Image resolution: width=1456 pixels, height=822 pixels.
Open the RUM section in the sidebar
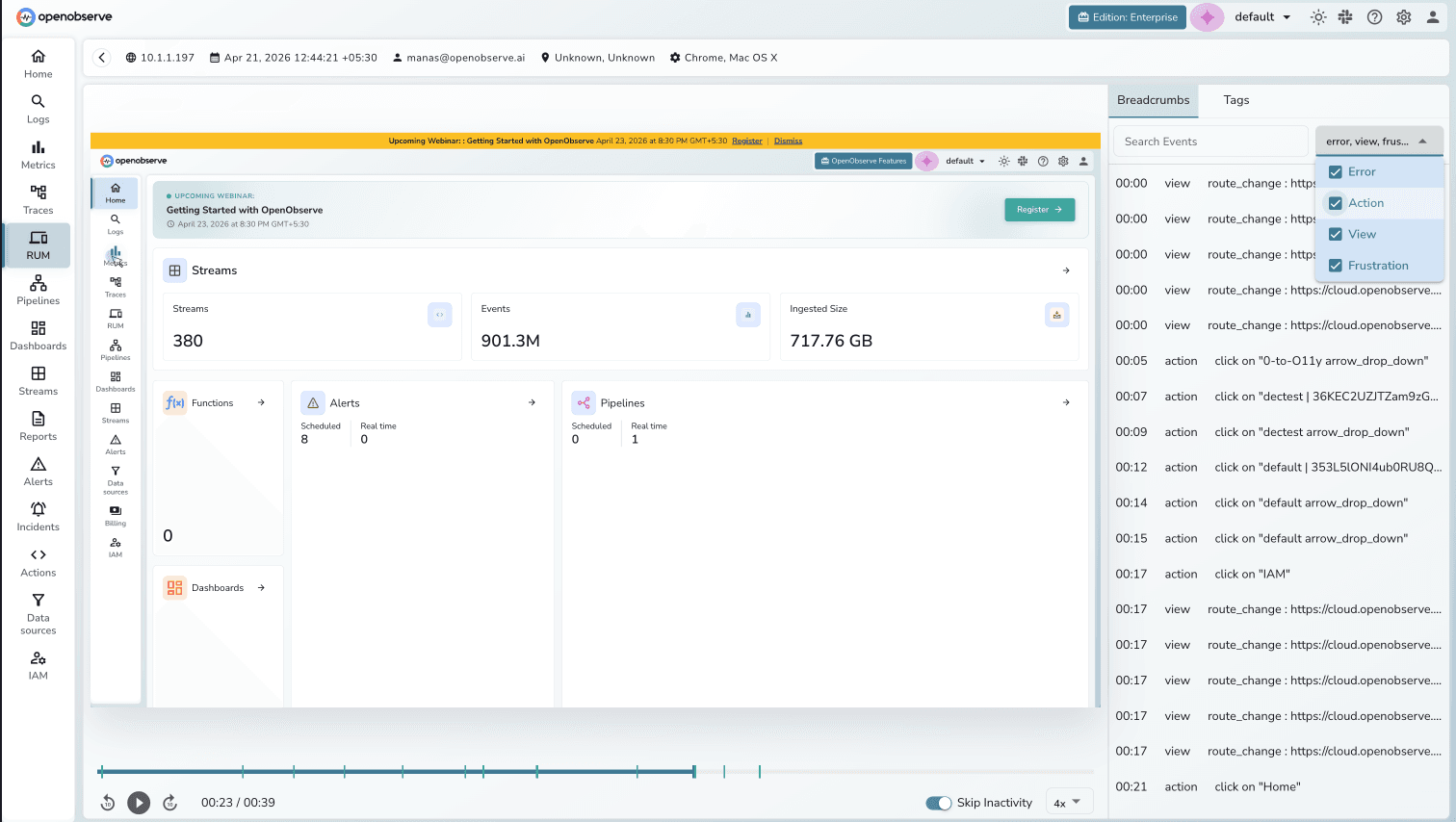tap(38, 244)
